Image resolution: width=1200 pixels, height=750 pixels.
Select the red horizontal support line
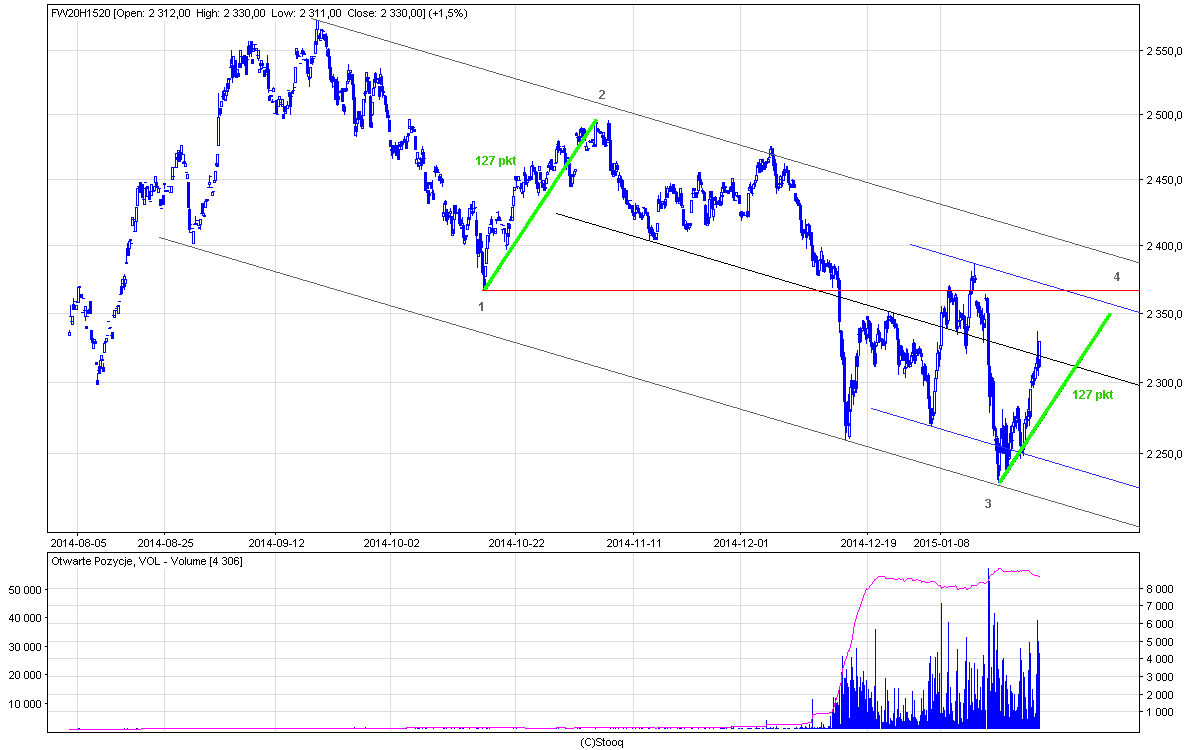tap(700, 290)
